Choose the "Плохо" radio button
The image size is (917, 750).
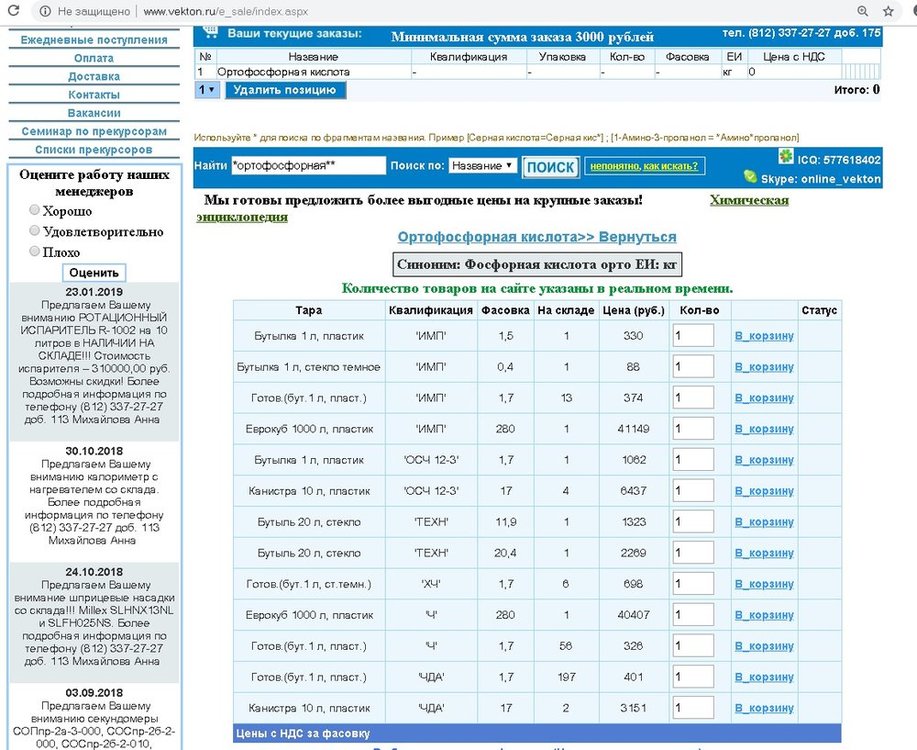(x=35, y=252)
